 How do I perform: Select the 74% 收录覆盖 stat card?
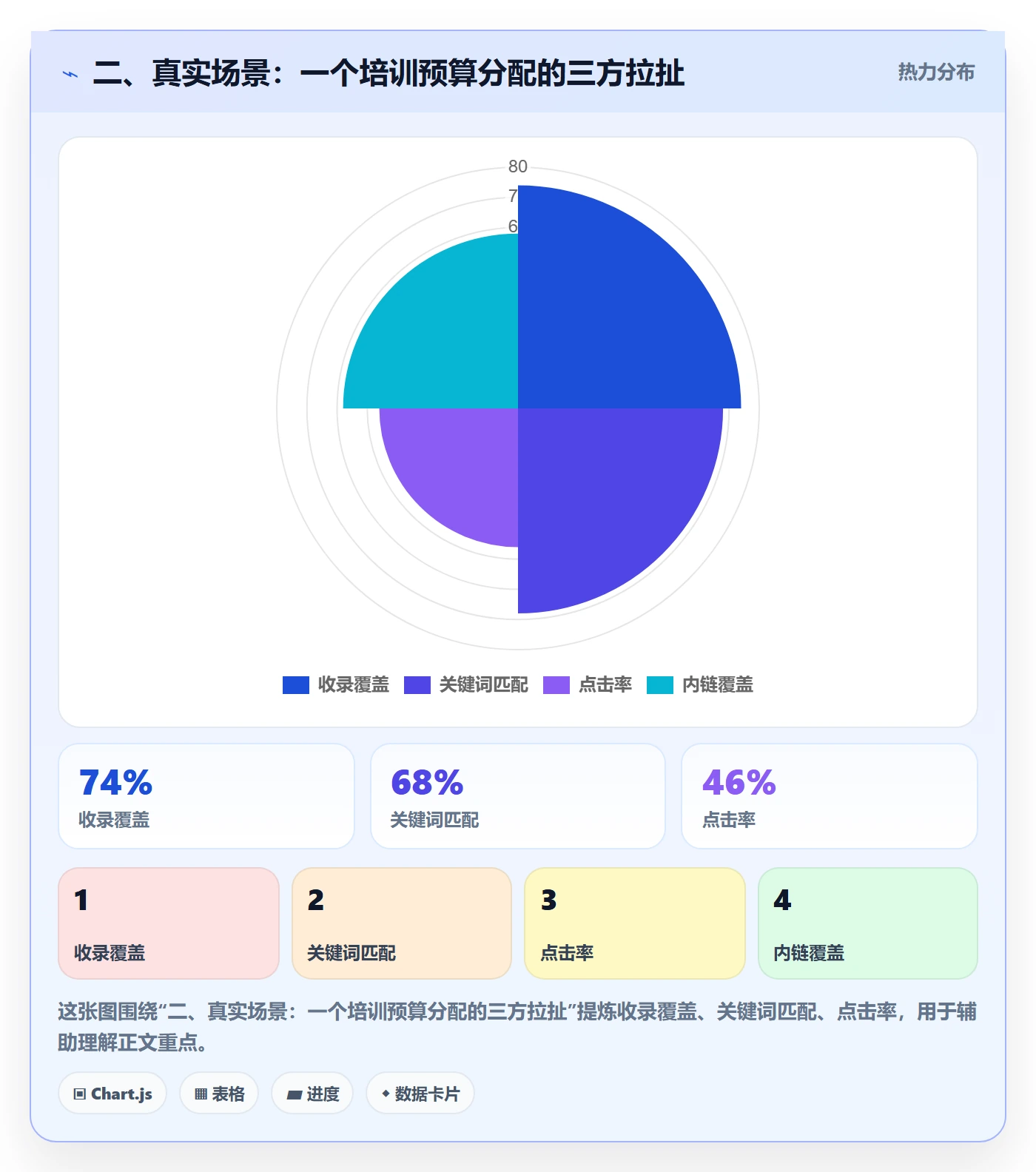point(206,796)
